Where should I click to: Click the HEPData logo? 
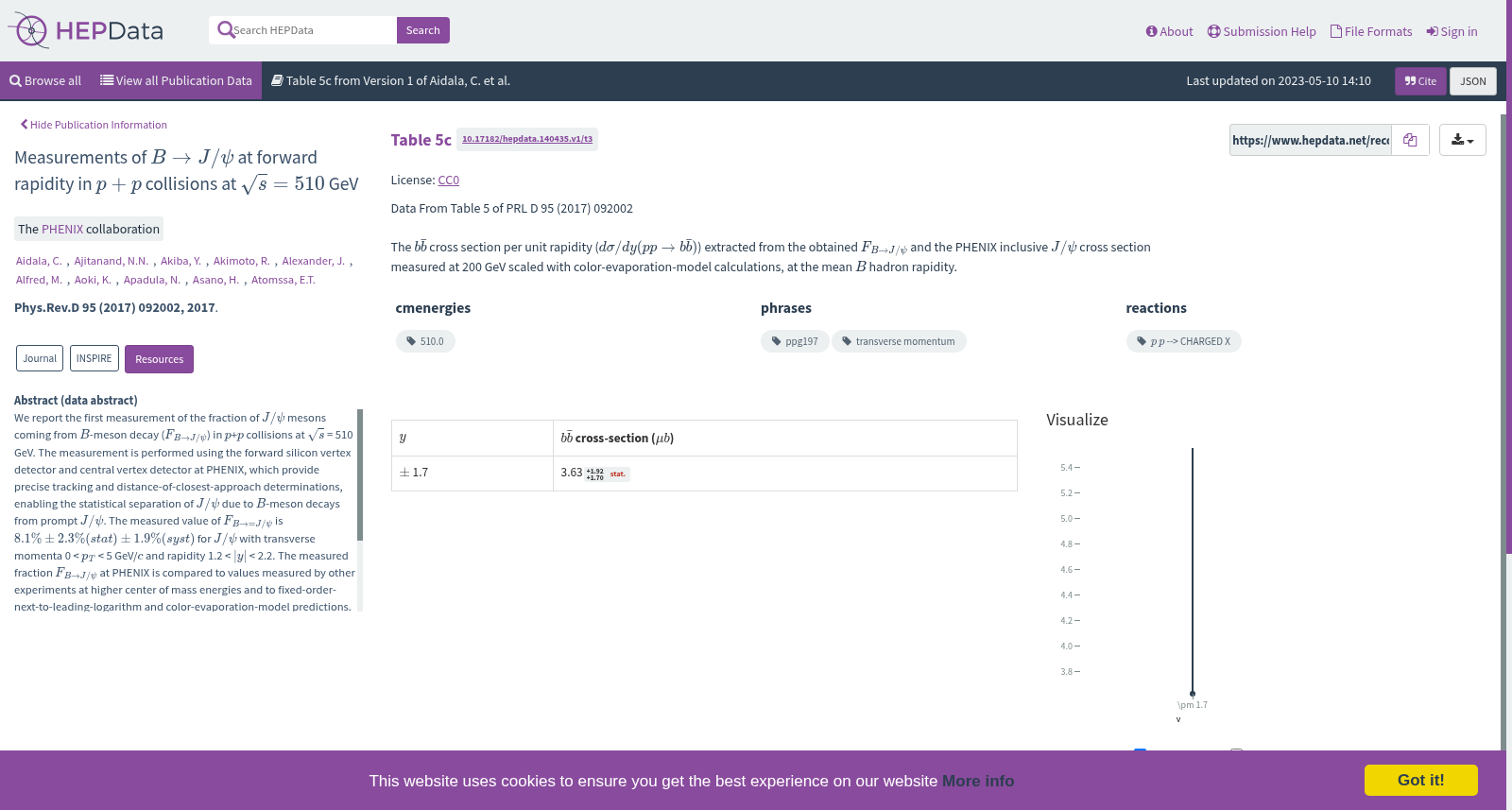click(86, 30)
